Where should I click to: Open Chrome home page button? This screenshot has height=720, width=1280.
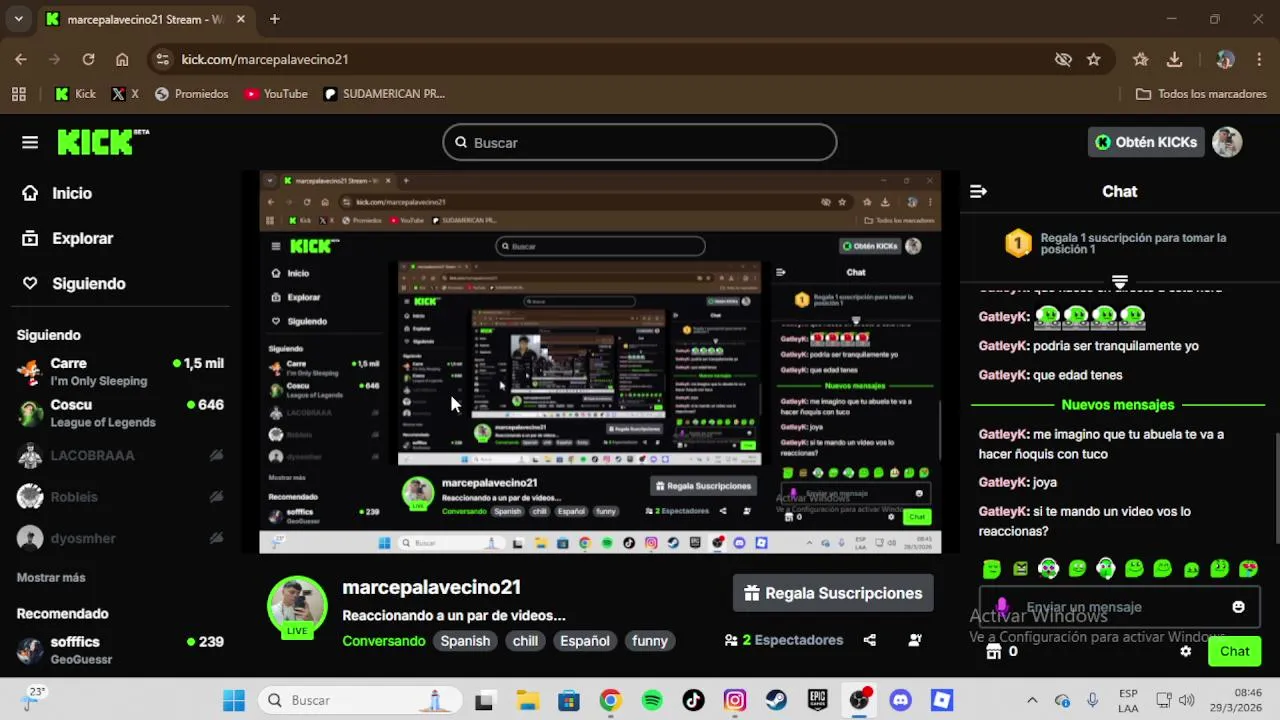[x=122, y=59]
